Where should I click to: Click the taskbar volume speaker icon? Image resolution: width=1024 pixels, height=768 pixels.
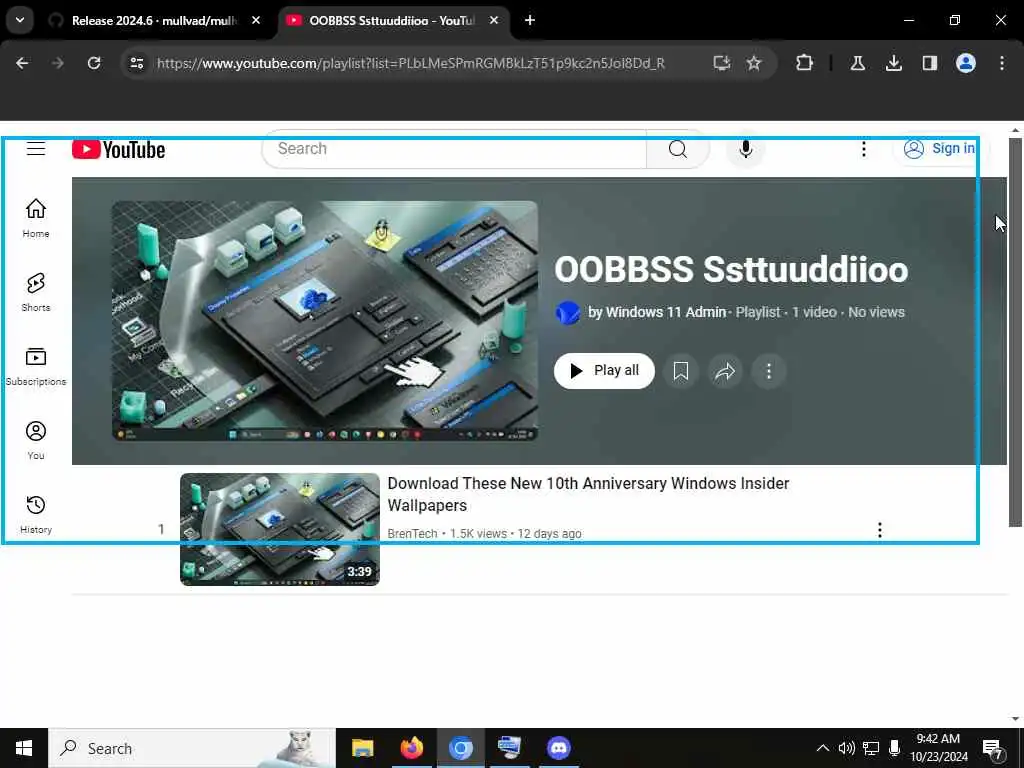click(x=847, y=748)
